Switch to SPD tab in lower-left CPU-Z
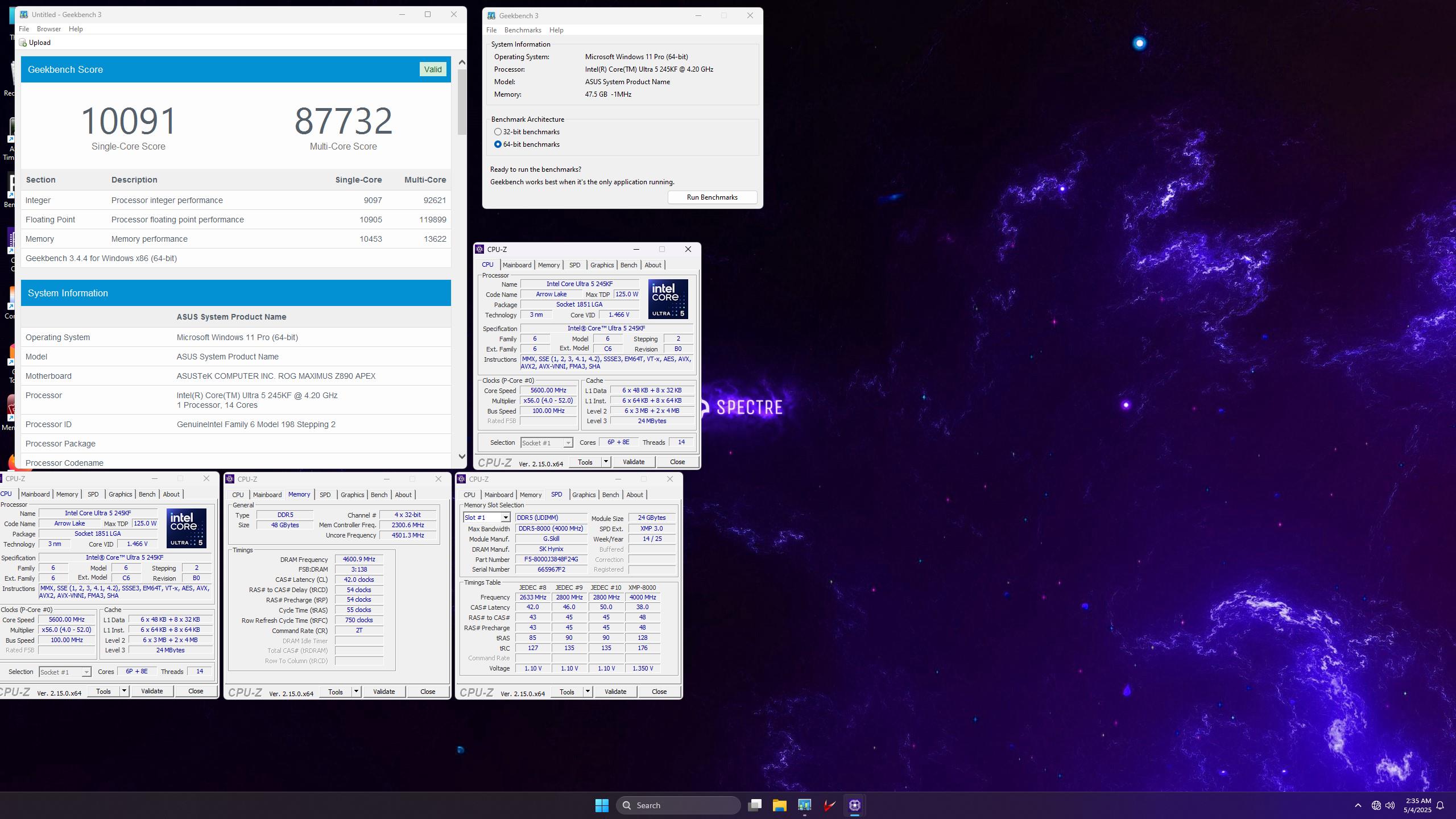The height and width of the screenshot is (819, 1456). point(93,494)
